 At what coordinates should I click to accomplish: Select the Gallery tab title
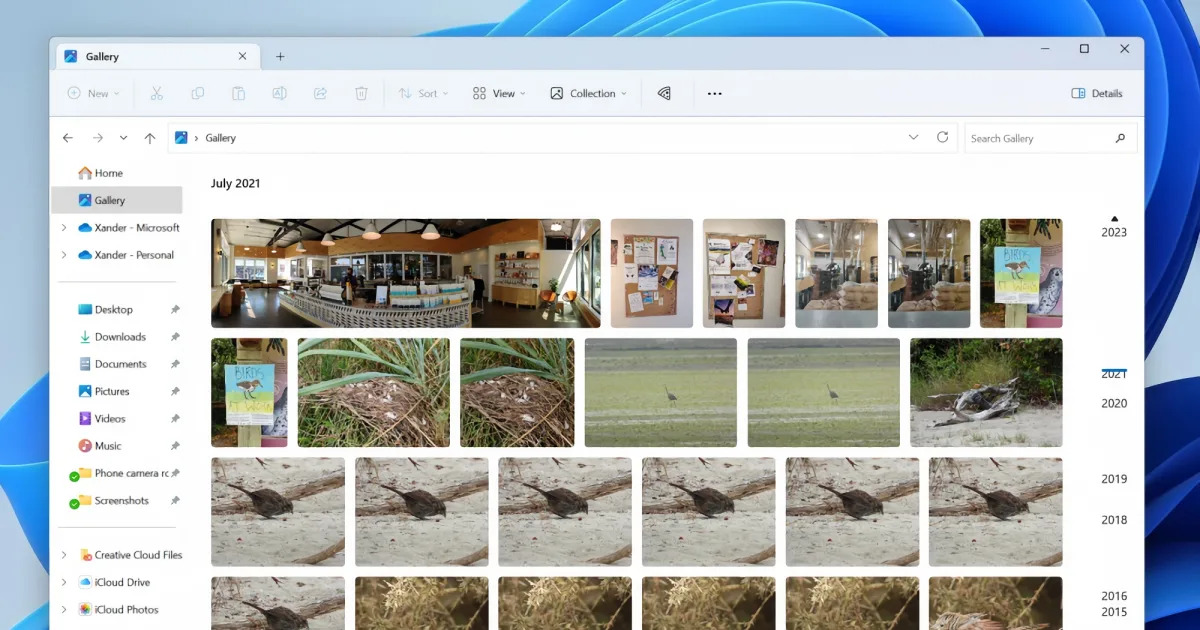point(102,57)
